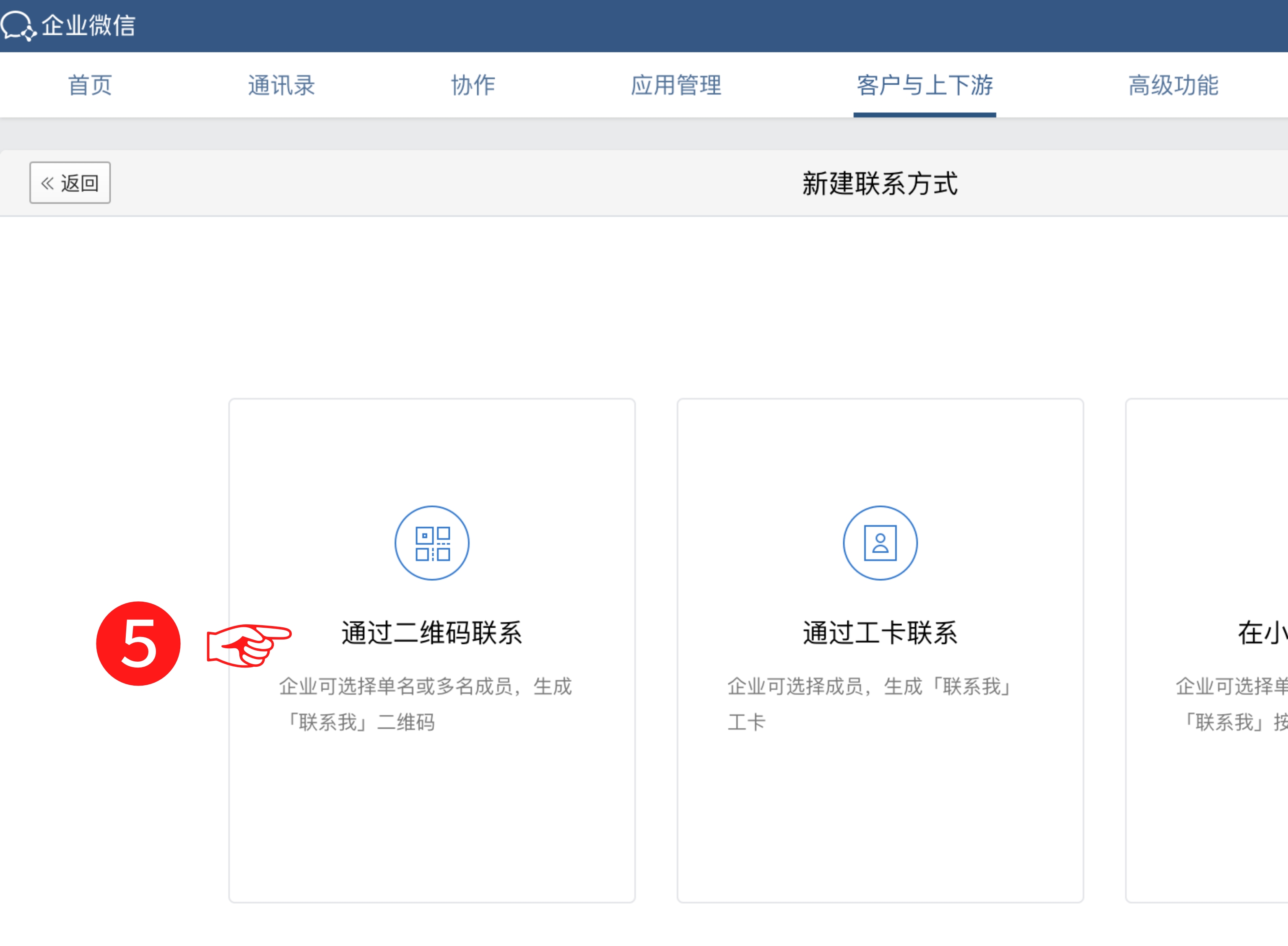Click the 通过二维码联系 title
The width and height of the screenshot is (1288, 946).
(431, 633)
